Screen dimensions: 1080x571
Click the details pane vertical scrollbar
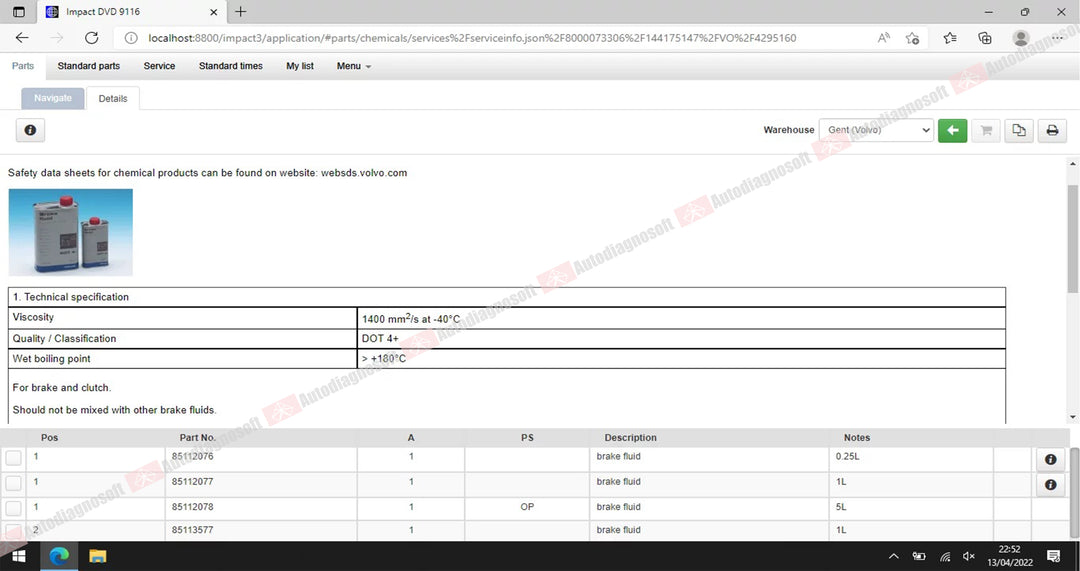(x=1072, y=238)
